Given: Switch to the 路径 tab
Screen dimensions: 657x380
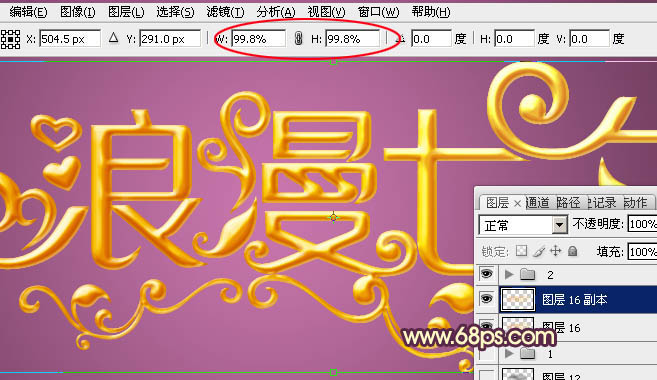Looking at the screenshot, I should tap(568, 203).
